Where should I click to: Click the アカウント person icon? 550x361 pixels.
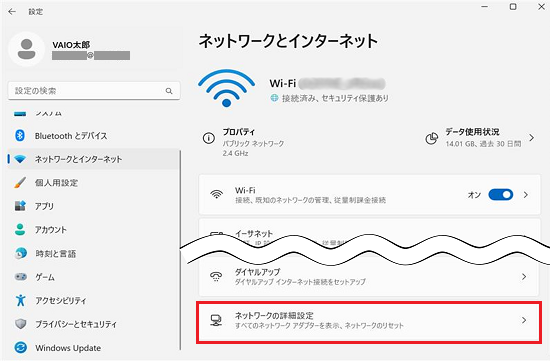(x=20, y=229)
